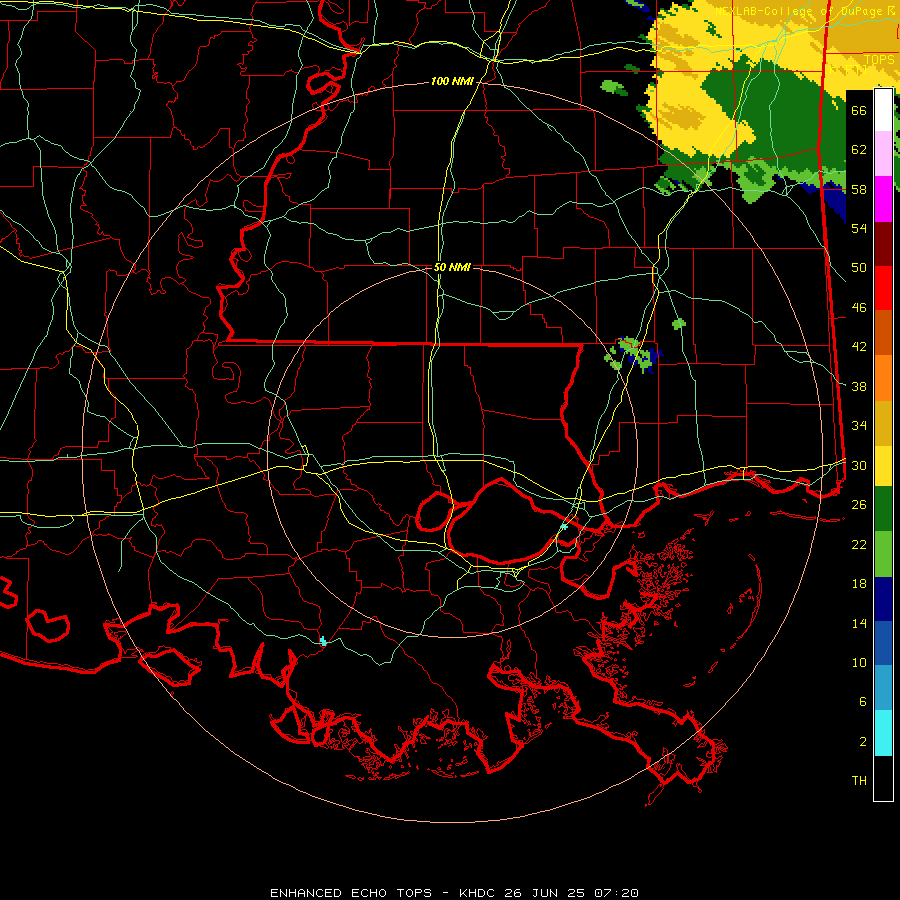Click the "50" legend value
The width and height of the screenshot is (900, 900).
(x=859, y=268)
